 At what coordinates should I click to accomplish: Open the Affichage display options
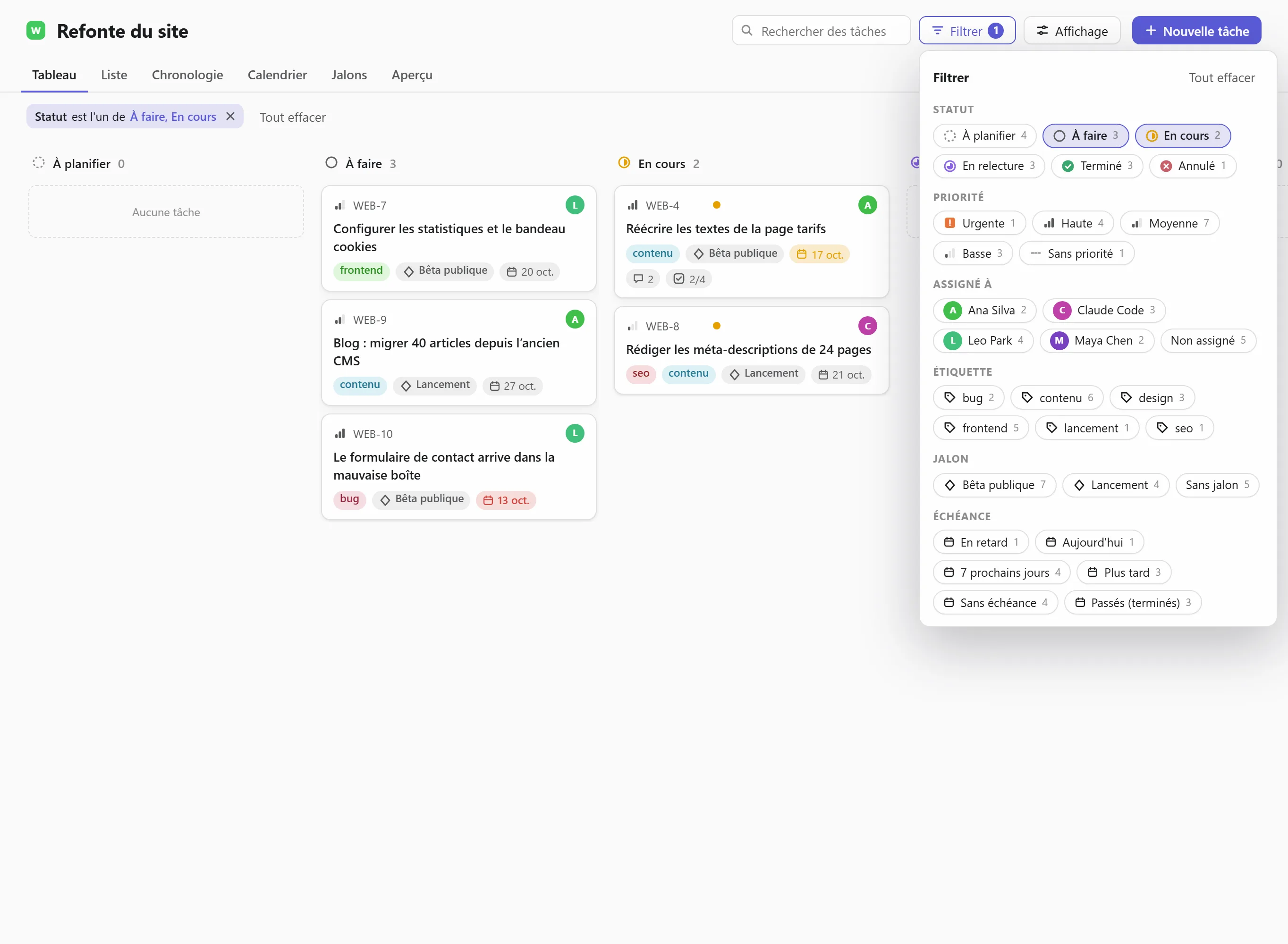[x=1071, y=31]
